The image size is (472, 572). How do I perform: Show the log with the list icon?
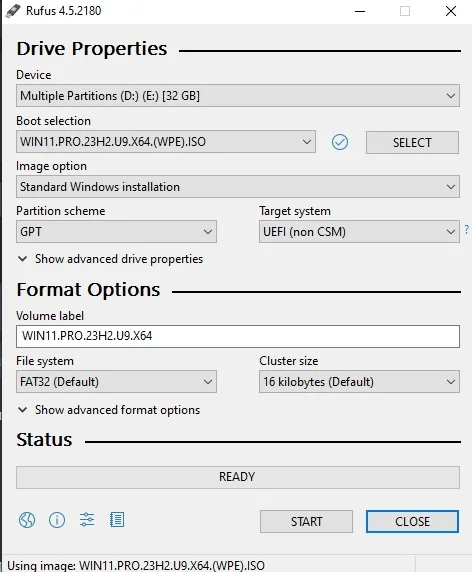click(117, 519)
